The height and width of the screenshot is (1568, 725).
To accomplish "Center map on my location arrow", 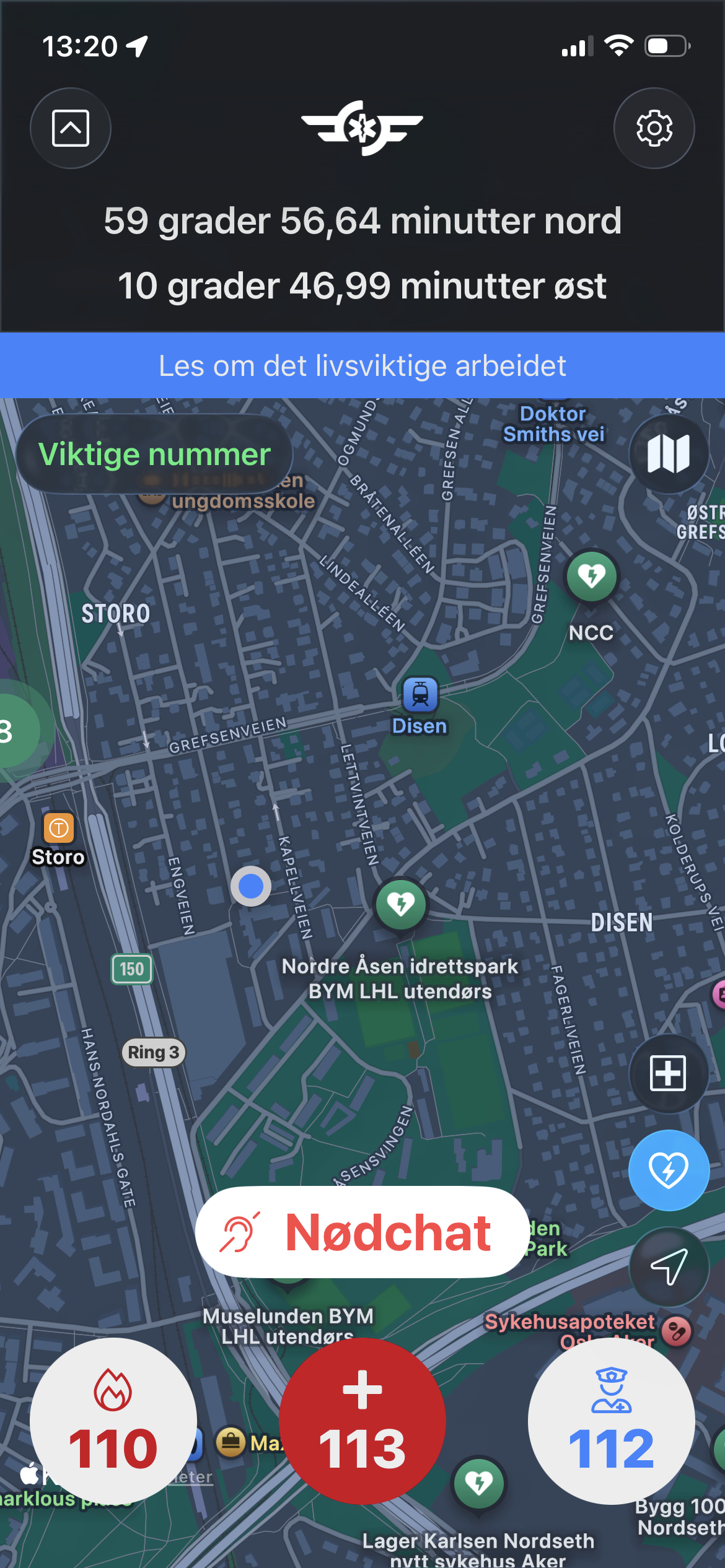I will (669, 1266).
